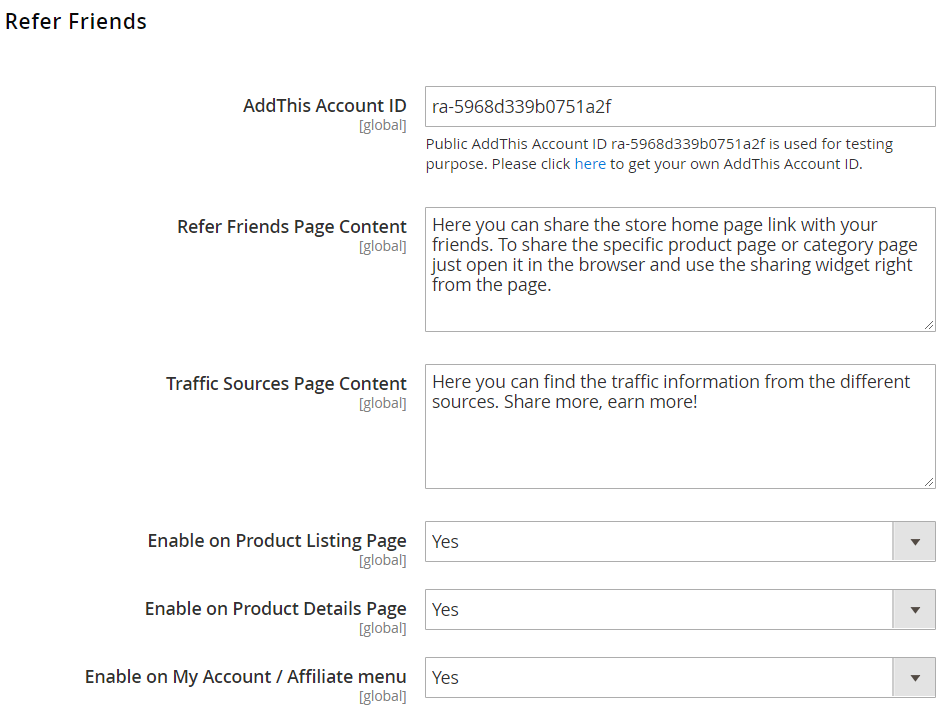Grab the Traffic Sources textarea resize handle
Image resolution: width=950 pixels, height=710 pixels.
[929, 482]
